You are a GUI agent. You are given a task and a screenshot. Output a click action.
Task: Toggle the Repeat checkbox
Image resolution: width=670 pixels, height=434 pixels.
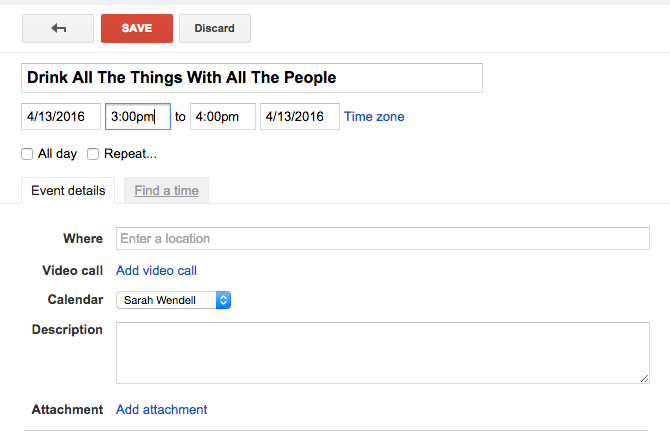(93, 154)
